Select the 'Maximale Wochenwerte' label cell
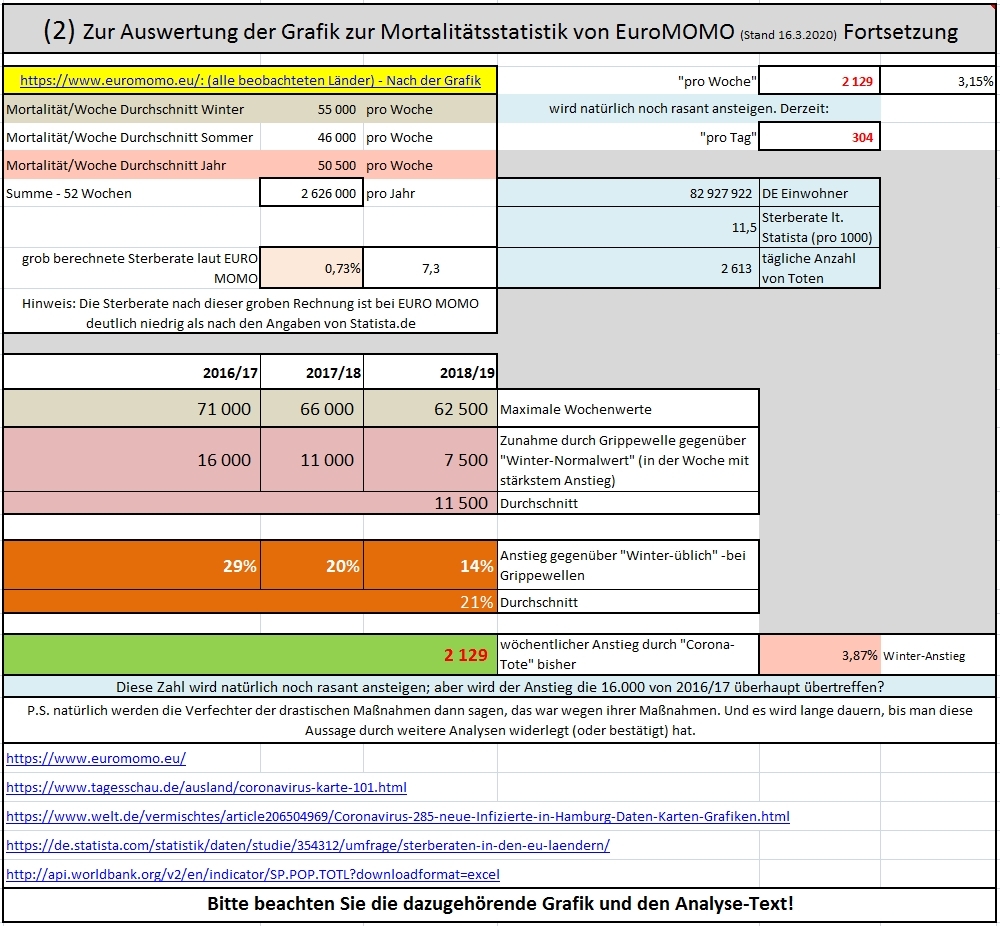The image size is (1000, 926). [x=628, y=409]
